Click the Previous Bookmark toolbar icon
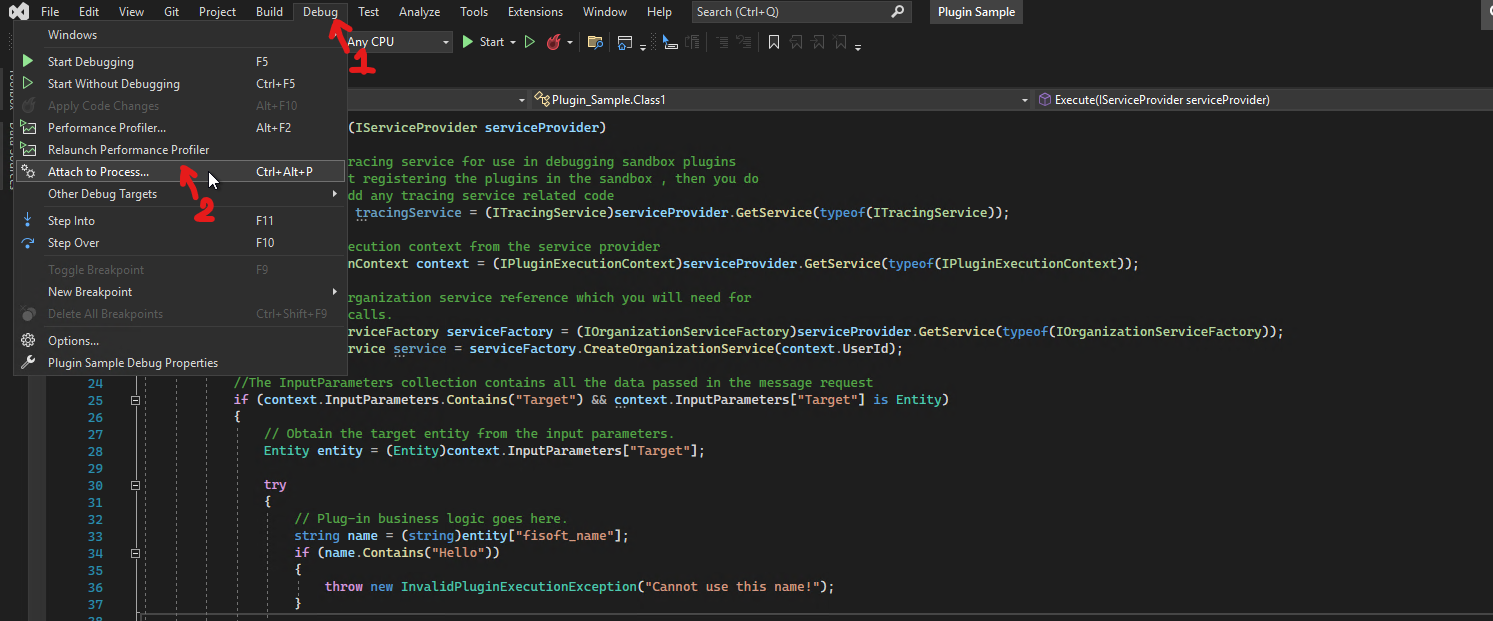Image resolution: width=1493 pixels, height=621 pixels. tap(795, 42)
